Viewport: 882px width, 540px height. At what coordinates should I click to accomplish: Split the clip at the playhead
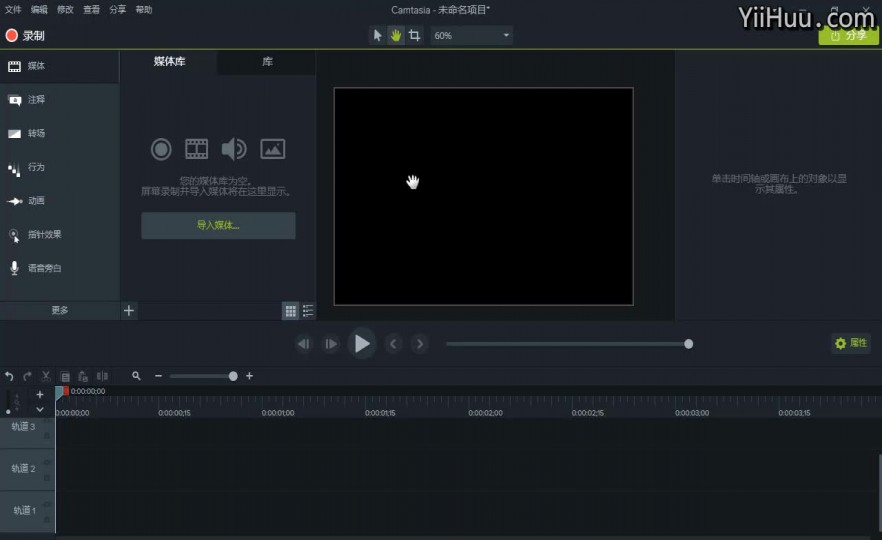click(102, 376)
